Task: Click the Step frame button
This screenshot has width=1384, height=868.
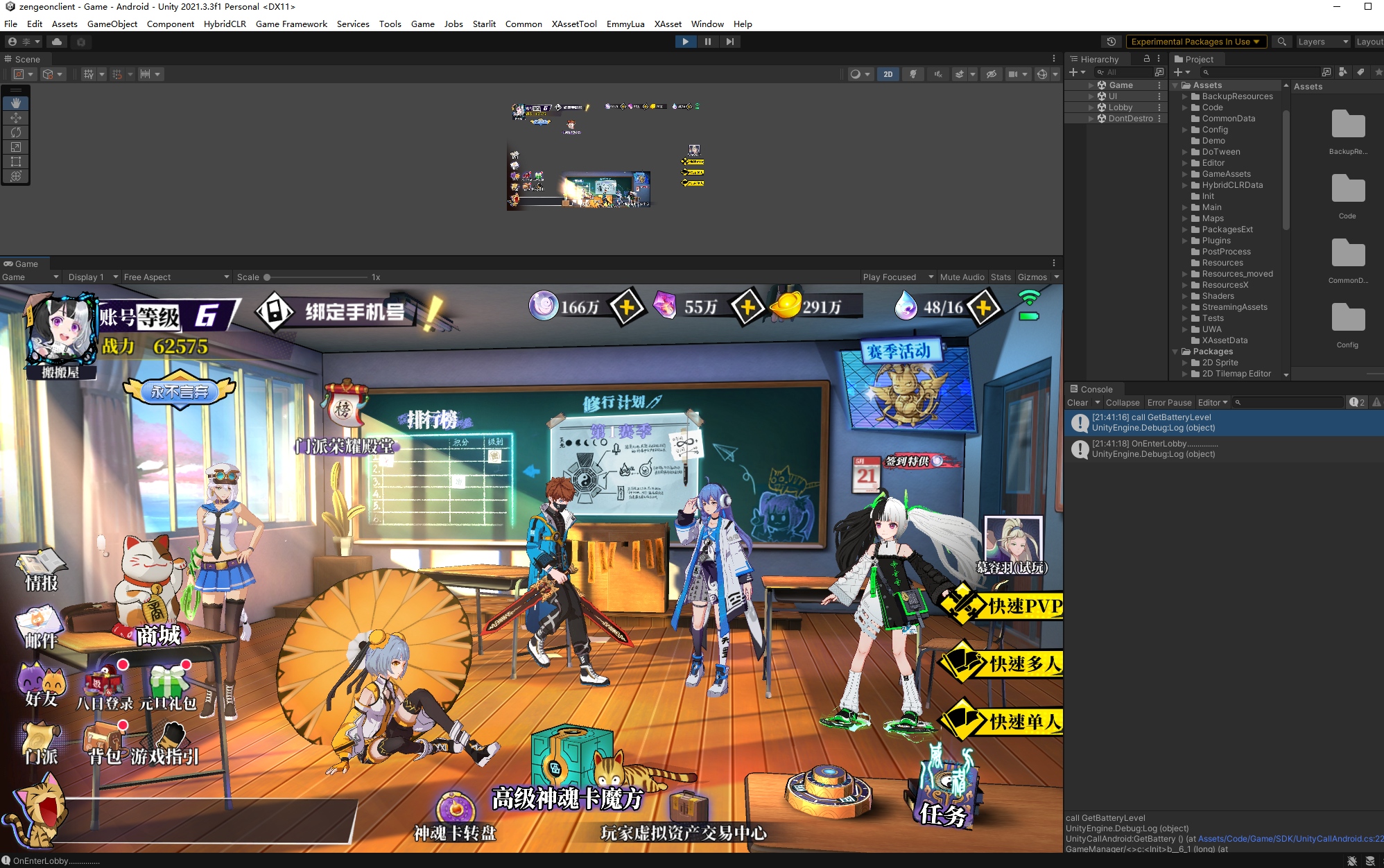Action: point(729,42)
